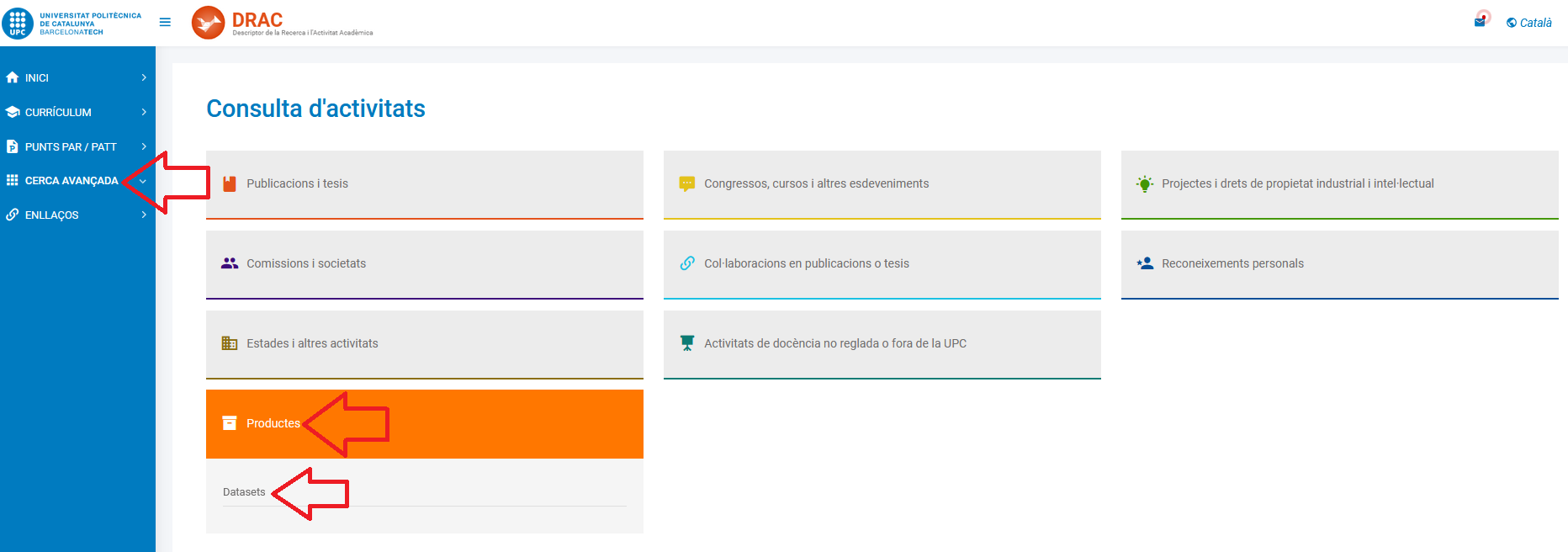This screenshot has height=552, width=1568.
Task: Click the DRAC logo
Action: [x=208, y=23]
